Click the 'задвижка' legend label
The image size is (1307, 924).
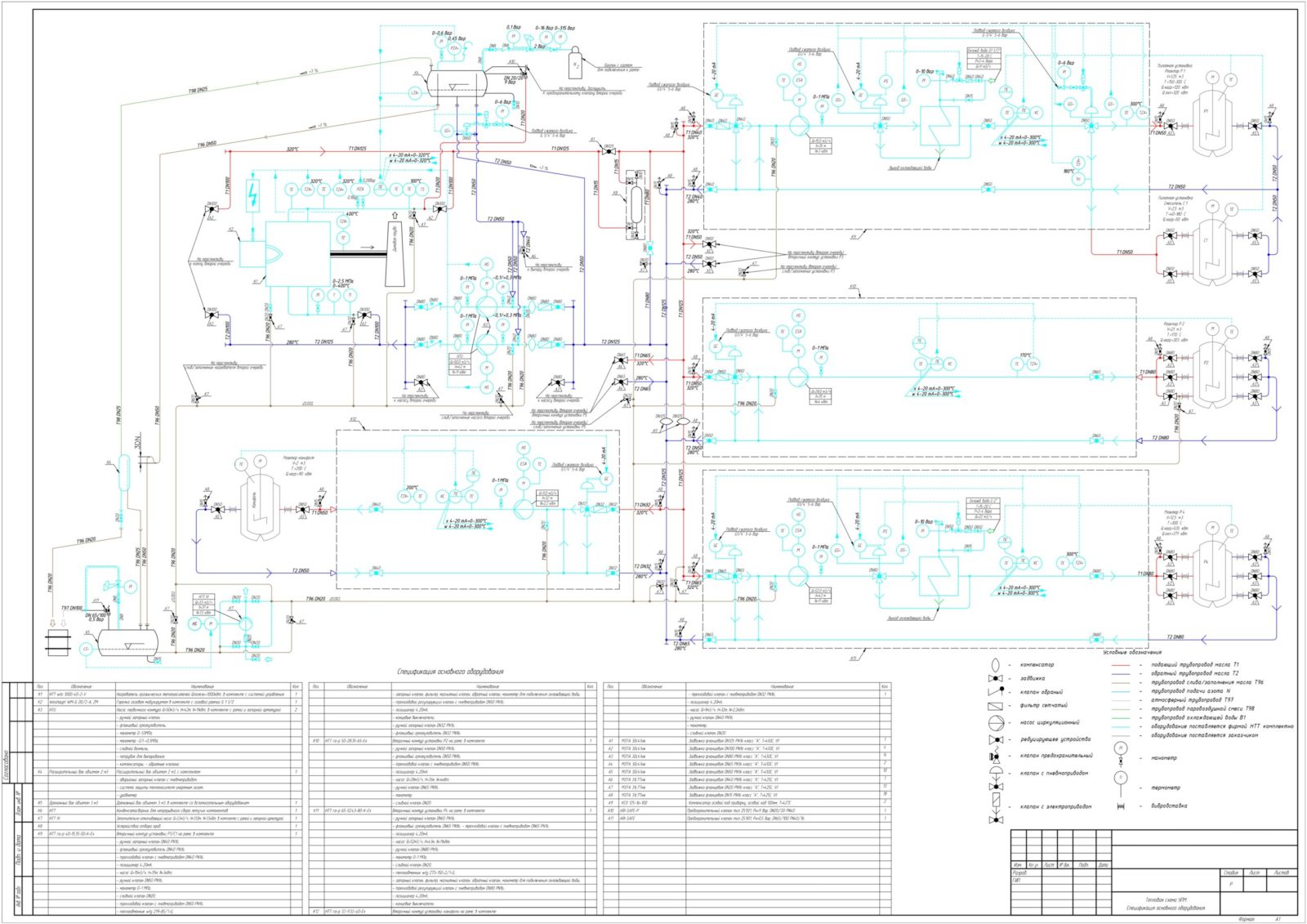tap(1033, 678)
